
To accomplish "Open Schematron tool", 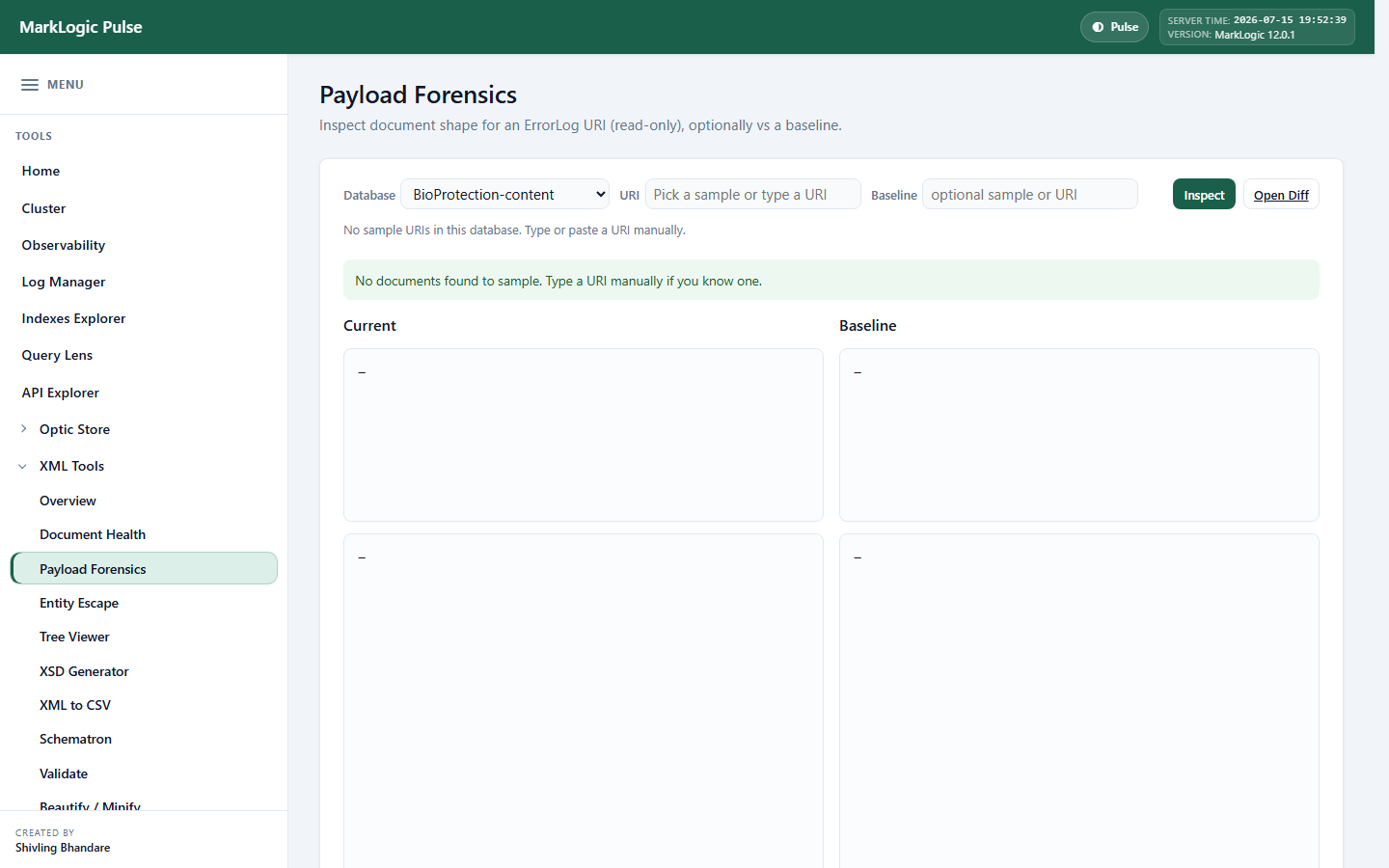I will (x=75, y=739).
